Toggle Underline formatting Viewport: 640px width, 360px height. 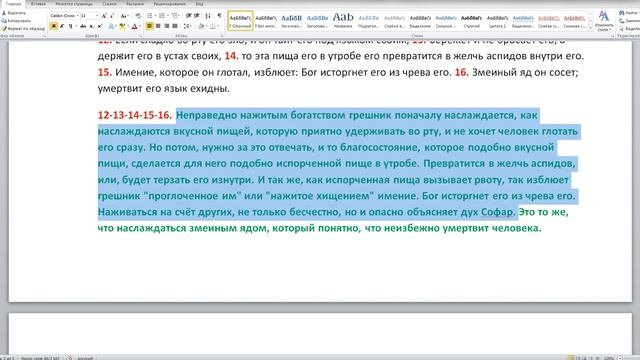tap(71, 26)
